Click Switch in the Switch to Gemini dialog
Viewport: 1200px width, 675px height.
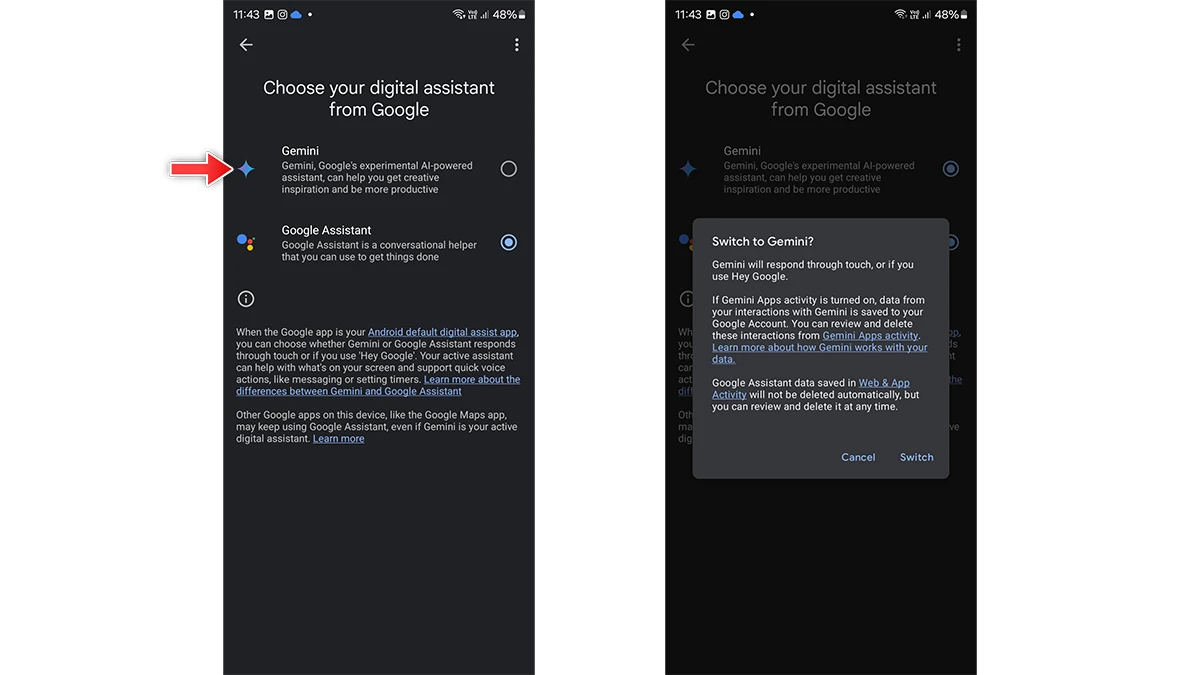click(916, 457)
